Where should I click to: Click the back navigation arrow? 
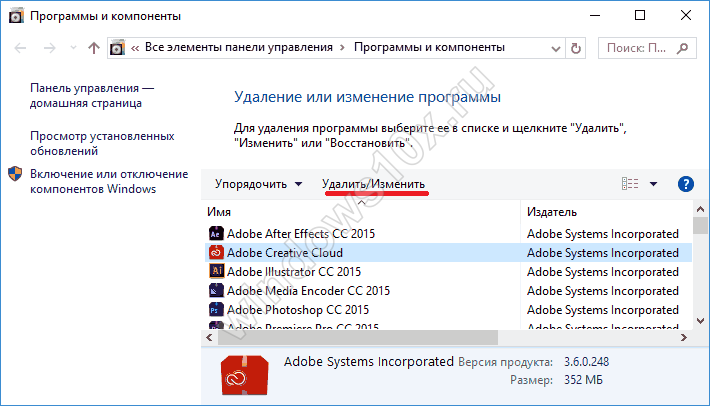click(20, 48)
